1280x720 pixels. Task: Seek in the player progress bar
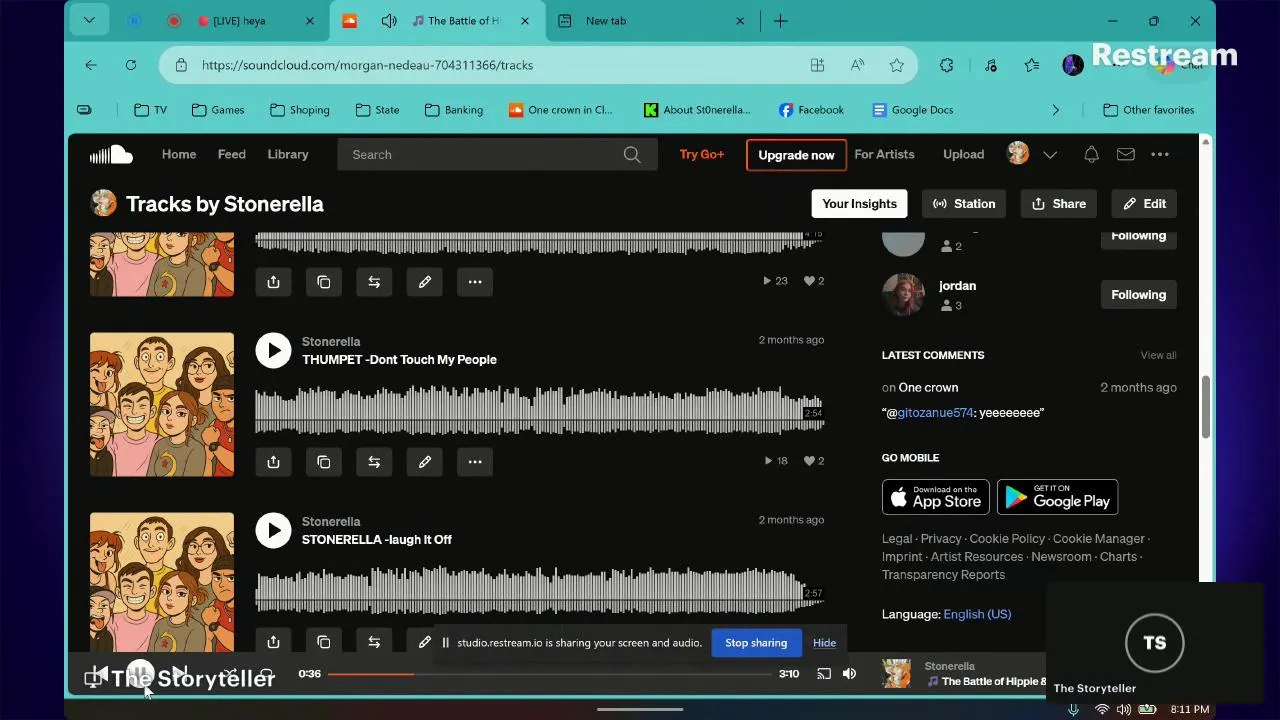point(550,674)
